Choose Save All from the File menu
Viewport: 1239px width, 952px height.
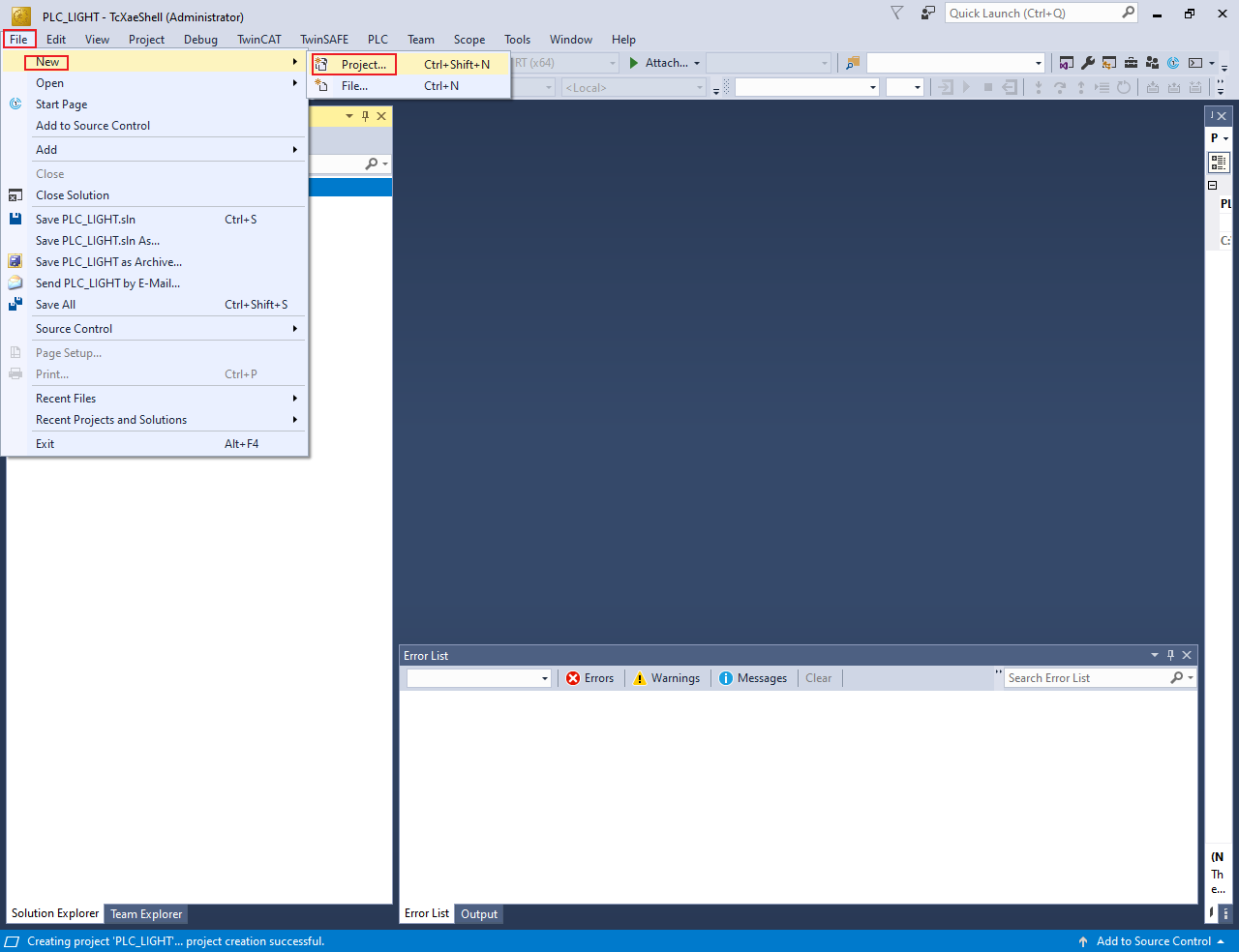pyautogui.click(x=55, y=305)
